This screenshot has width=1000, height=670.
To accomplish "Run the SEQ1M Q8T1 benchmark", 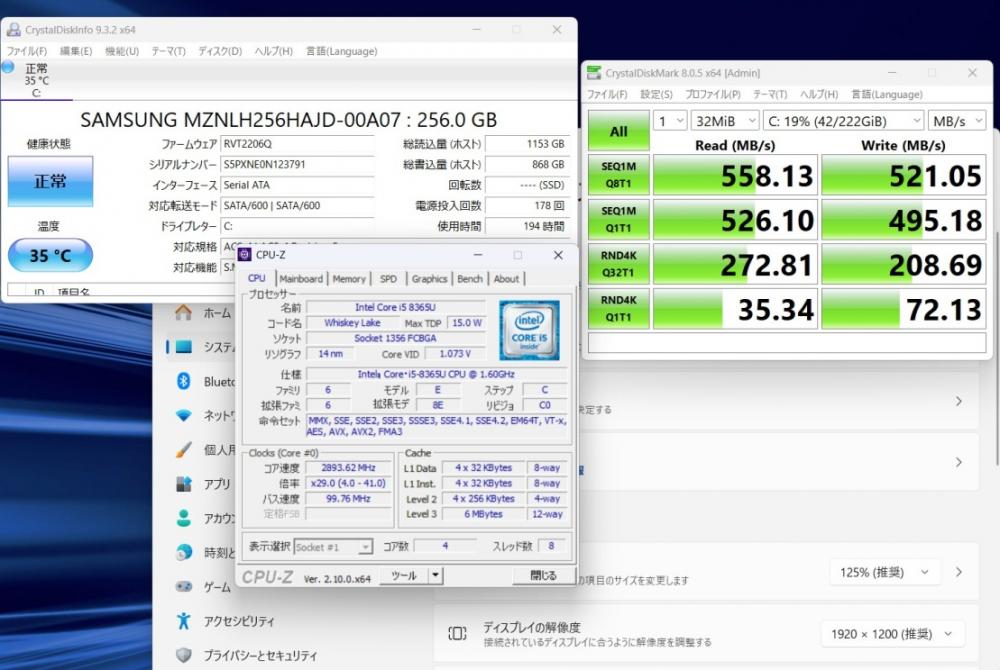I will (x=619, y=175).
